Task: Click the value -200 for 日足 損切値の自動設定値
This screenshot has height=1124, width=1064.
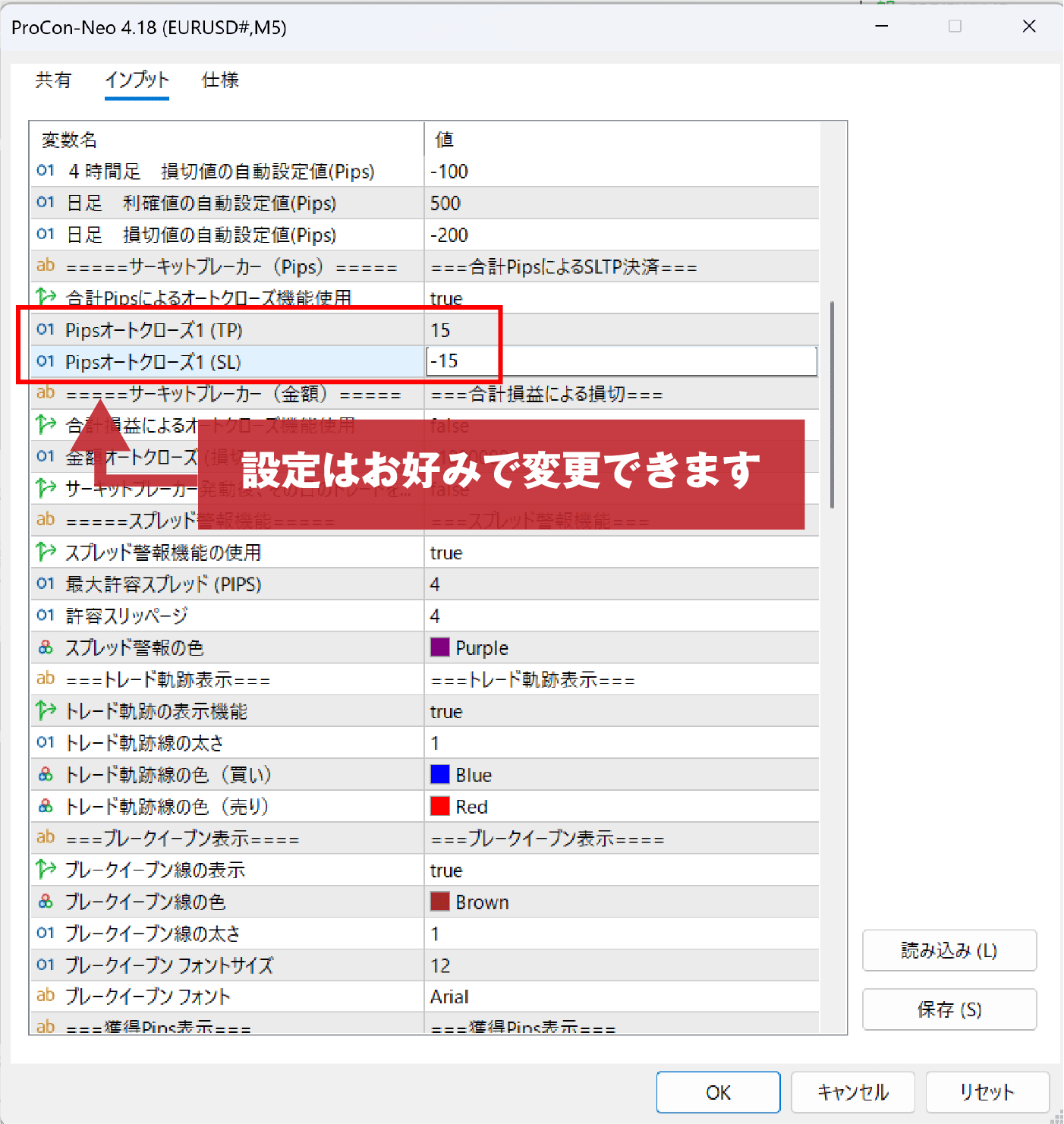Action: pos(449,235)
